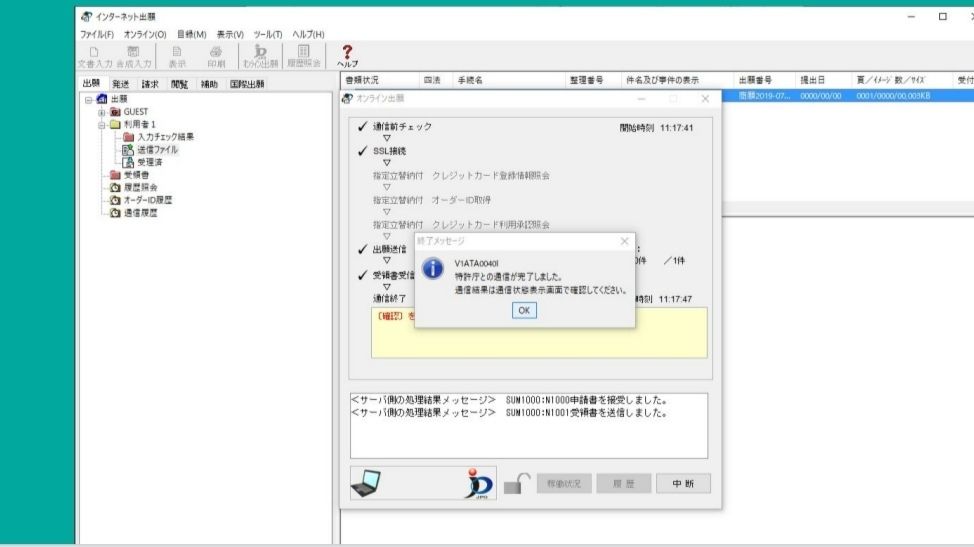The height and width of the screenshot is (547, 974).
Task: Collapse the 出願 root tree node
Action: (87, 99)
